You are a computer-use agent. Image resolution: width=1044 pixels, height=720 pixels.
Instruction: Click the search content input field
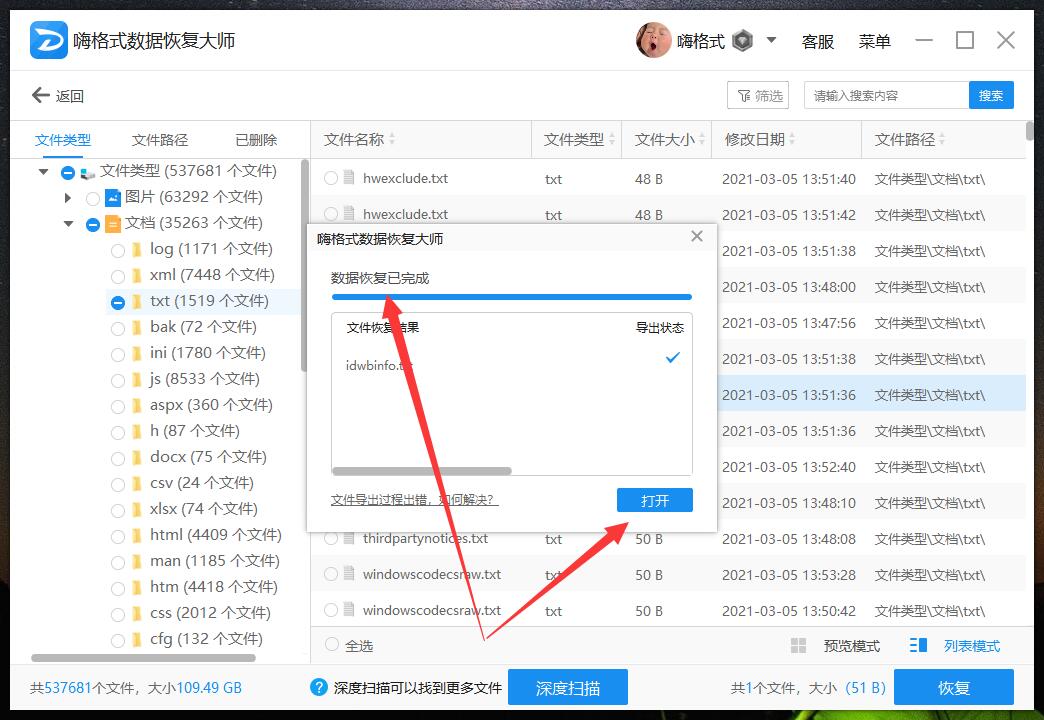tap(886, 95)
